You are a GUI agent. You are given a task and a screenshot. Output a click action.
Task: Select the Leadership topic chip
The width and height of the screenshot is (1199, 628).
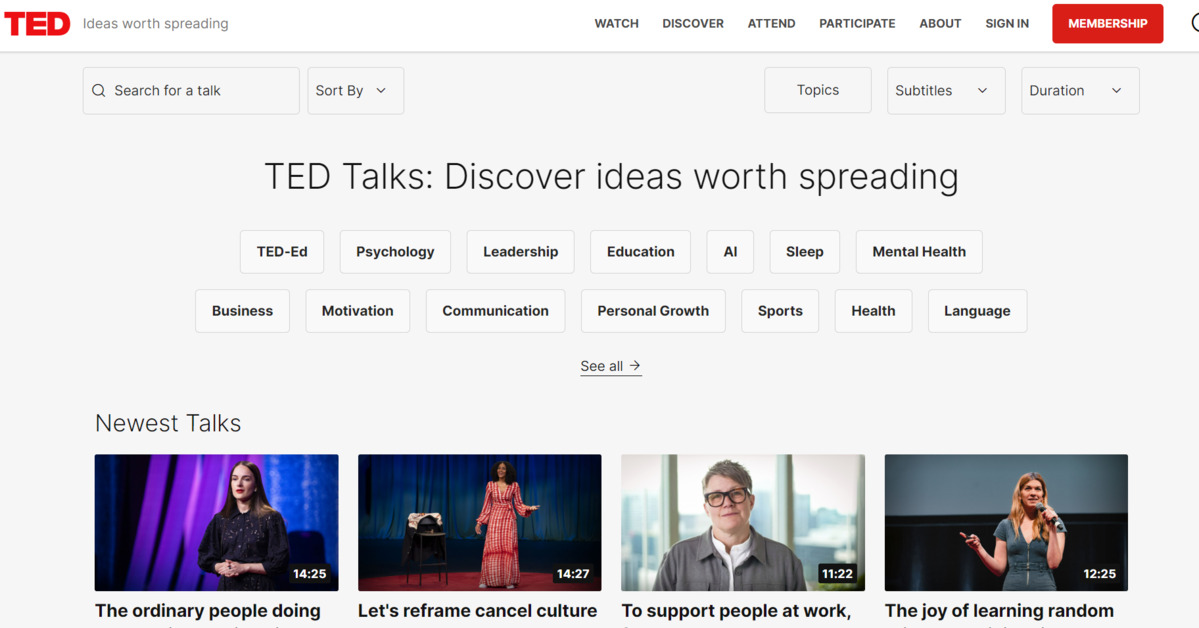[521, 252]
